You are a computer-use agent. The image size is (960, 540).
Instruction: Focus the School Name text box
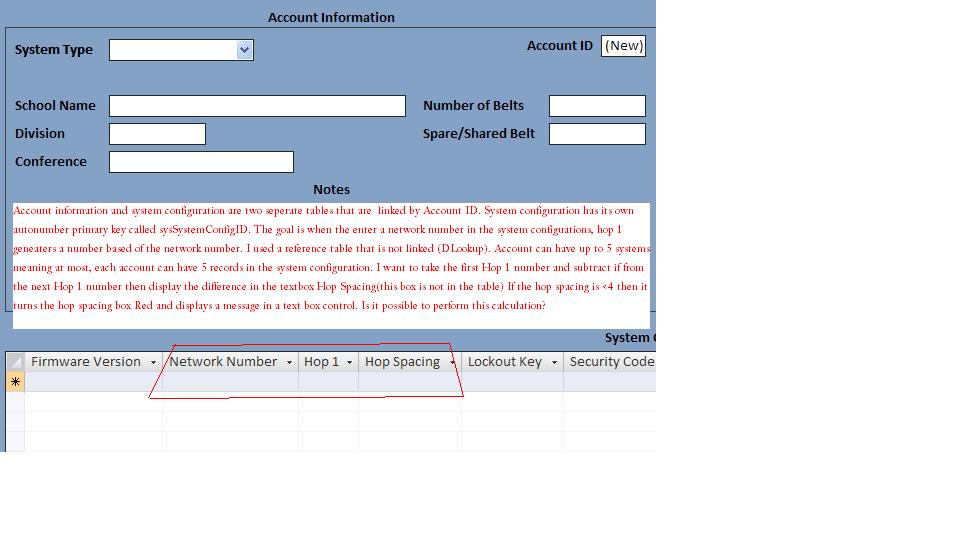click(x=257, y=106)
